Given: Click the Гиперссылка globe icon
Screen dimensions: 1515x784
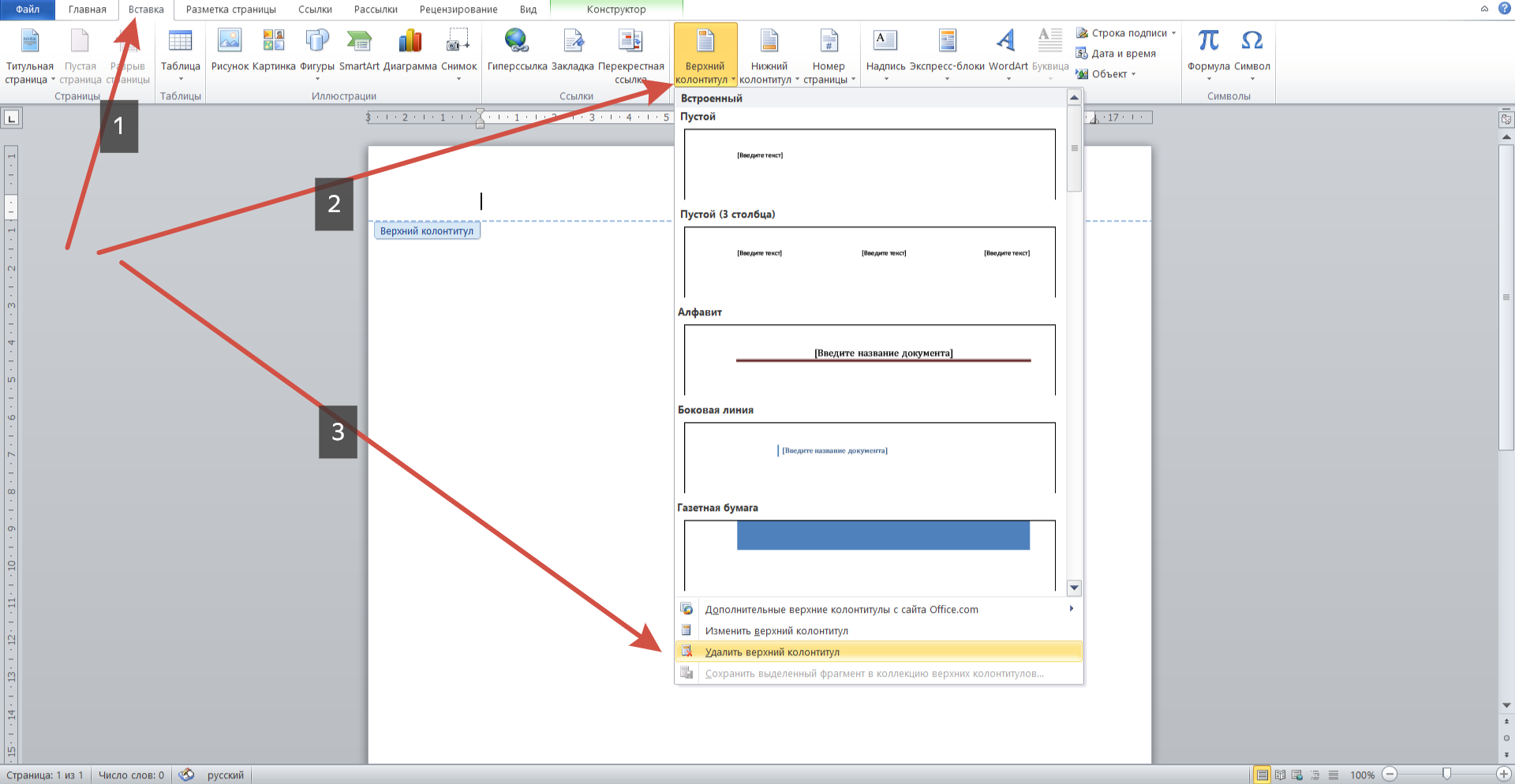Looking at the screenshot, I should click(517, 41).
